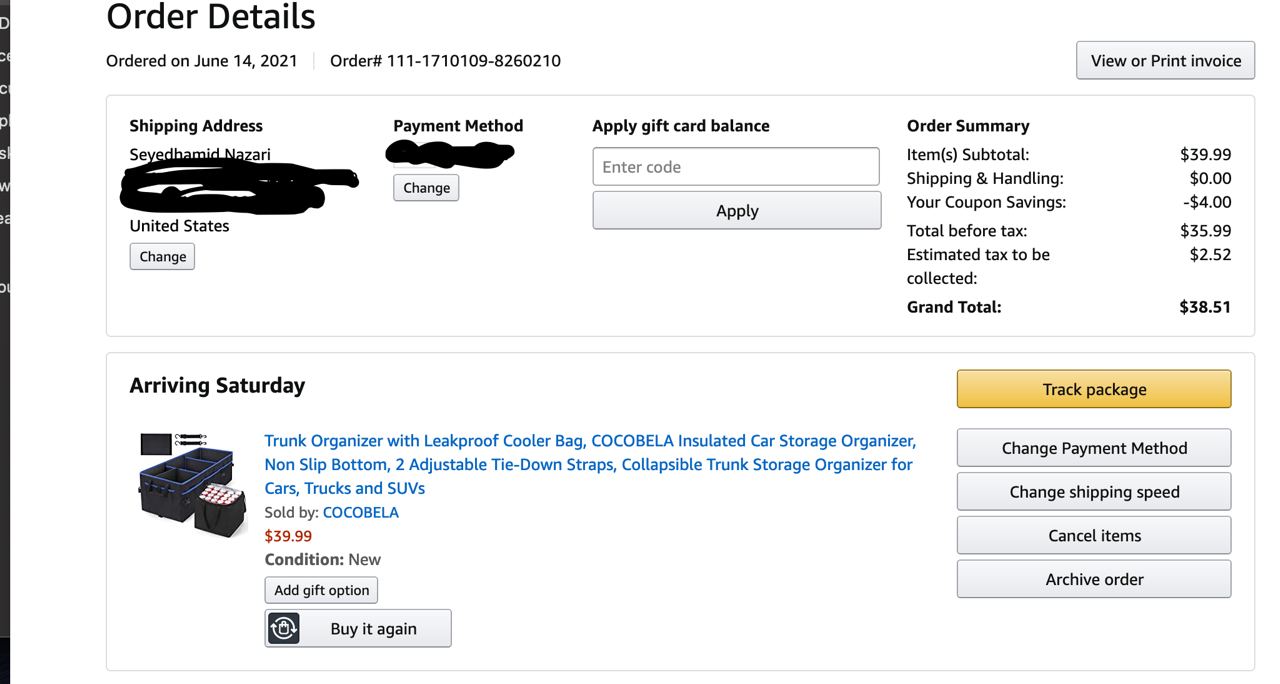The width and height of the screenshot is (1280, 684).
Task: Click the red $39.99 item price
Action: [x=288, y=536]
